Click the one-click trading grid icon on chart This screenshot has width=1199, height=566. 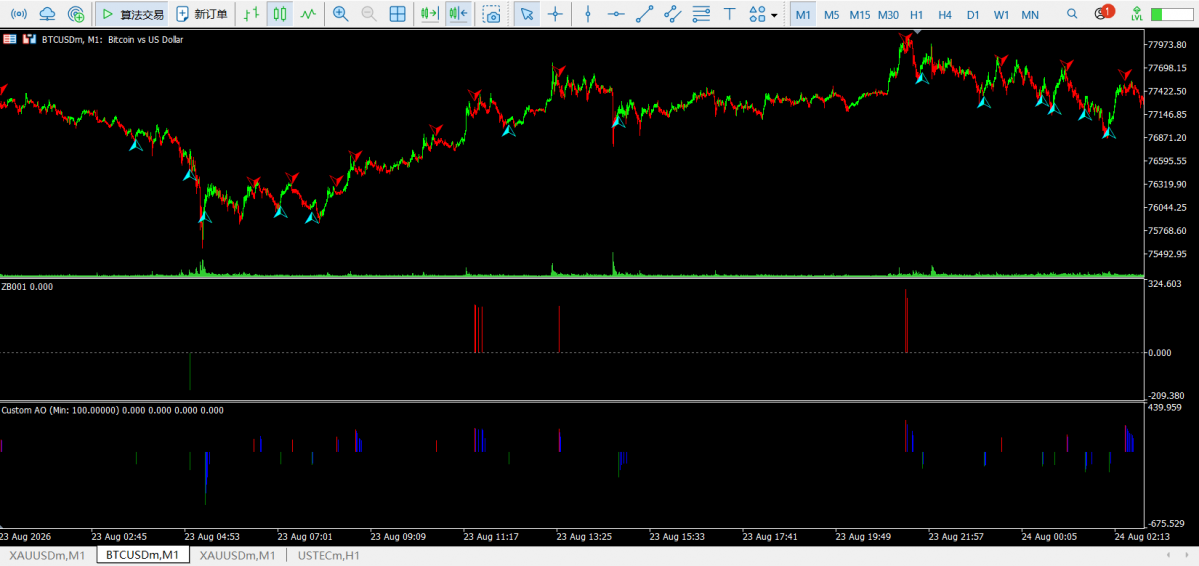(x=10, y=39)
